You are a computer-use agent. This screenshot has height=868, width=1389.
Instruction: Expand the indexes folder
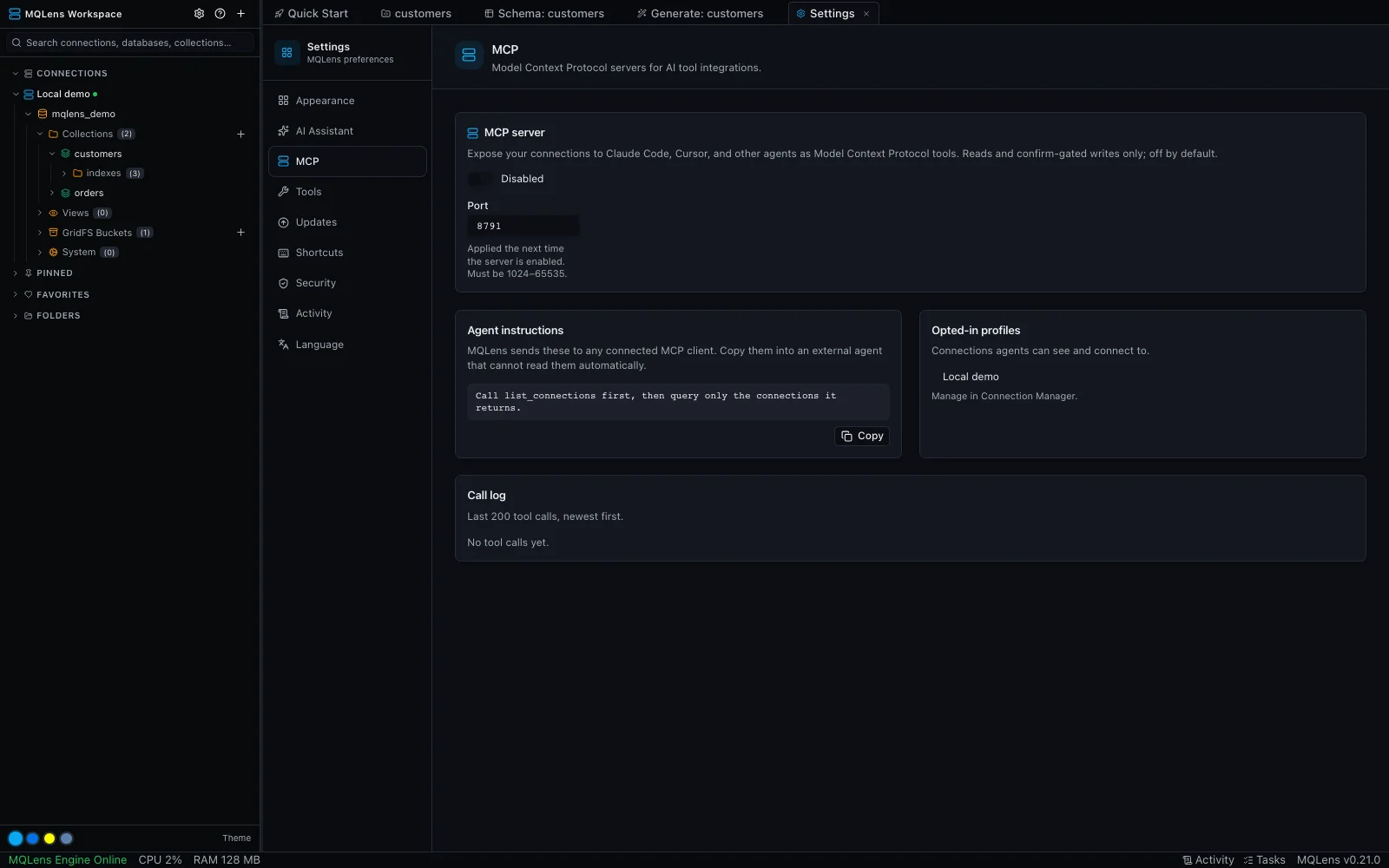coord(64,174)
